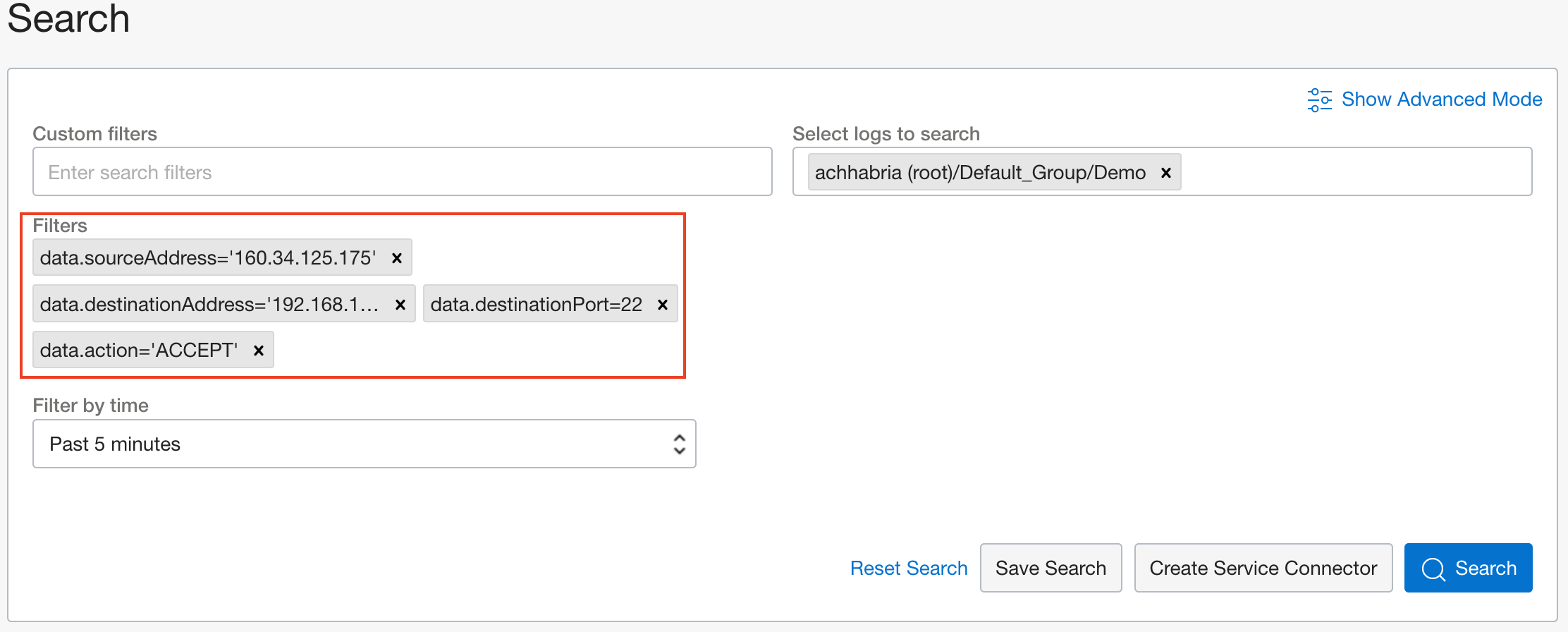Remove the data.destinationPort=22 filter chip
The height and width of the screenshot is (632, 1568).
coord(662,305)
